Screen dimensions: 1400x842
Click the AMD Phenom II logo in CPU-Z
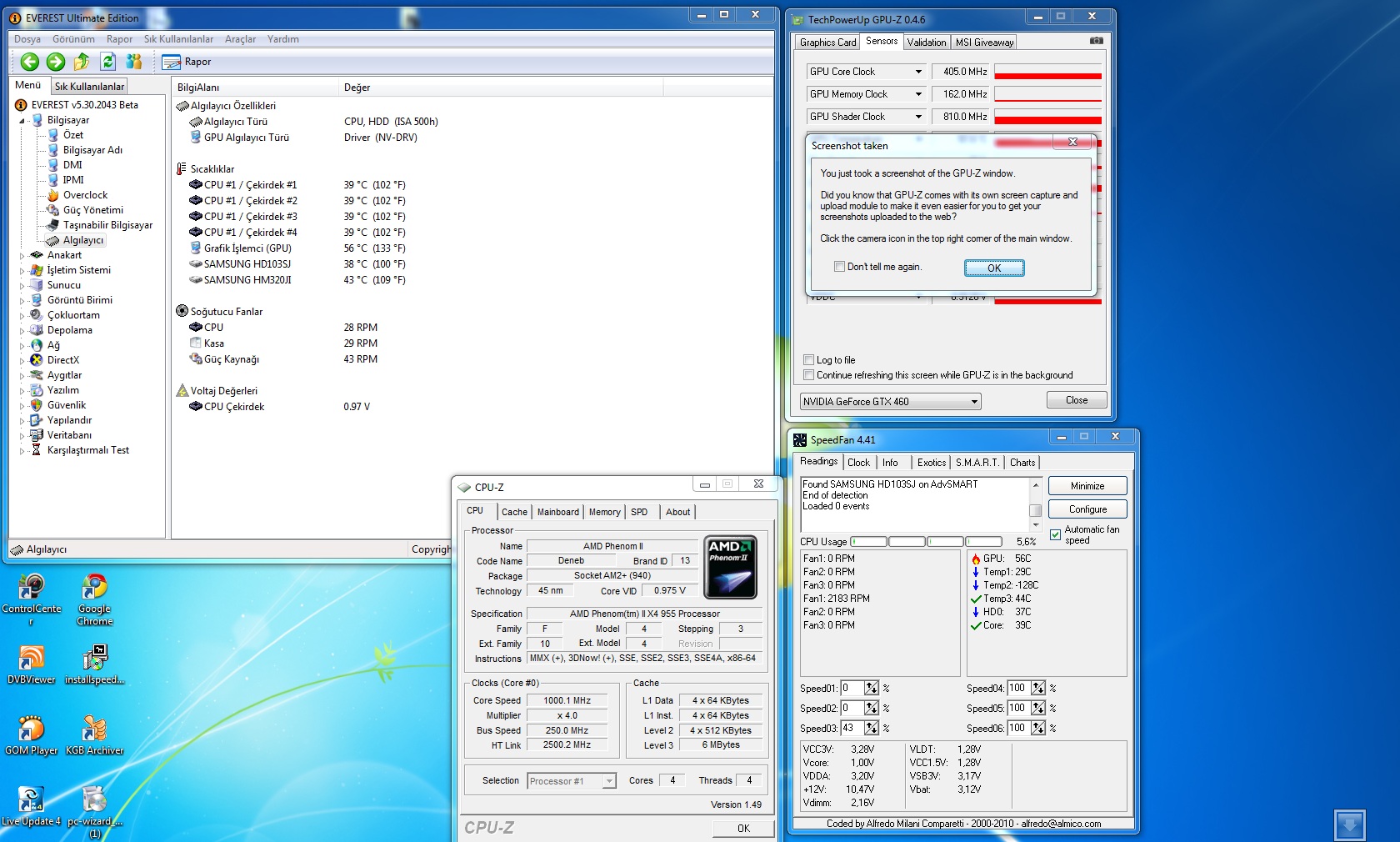point(731,568)
